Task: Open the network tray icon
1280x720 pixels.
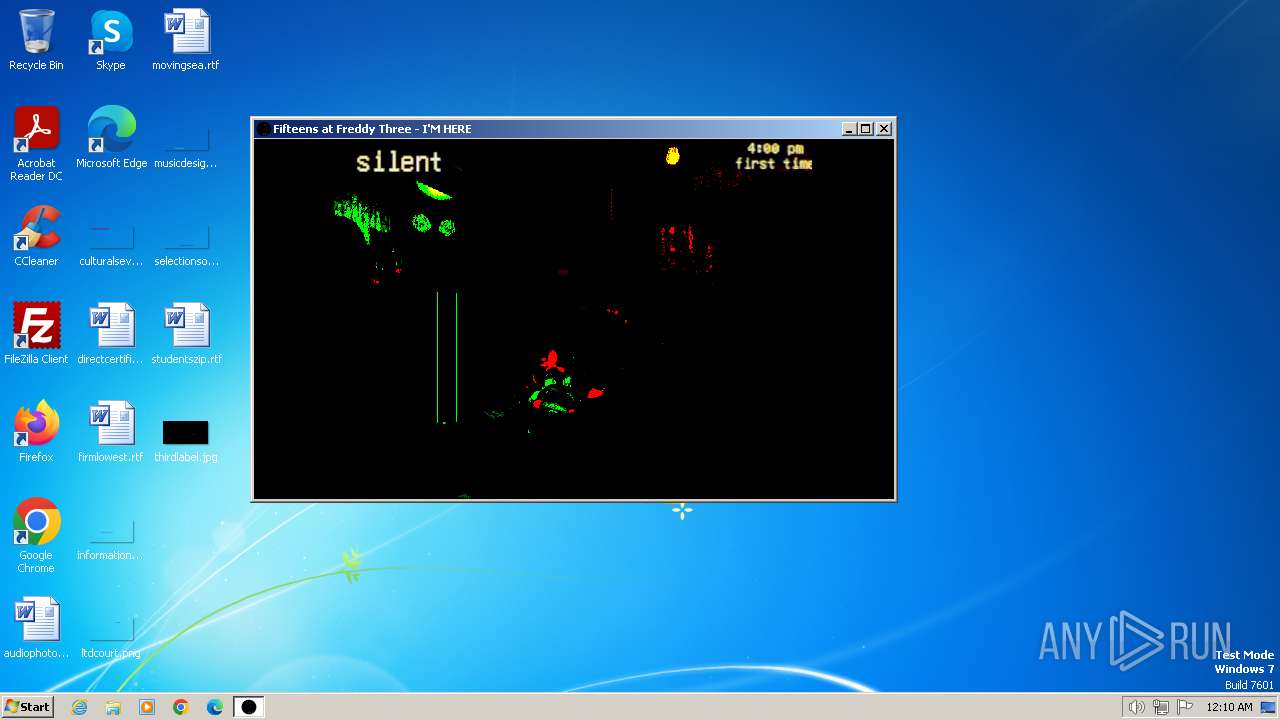Action: pyautogui.click(x=1161, y=707)
